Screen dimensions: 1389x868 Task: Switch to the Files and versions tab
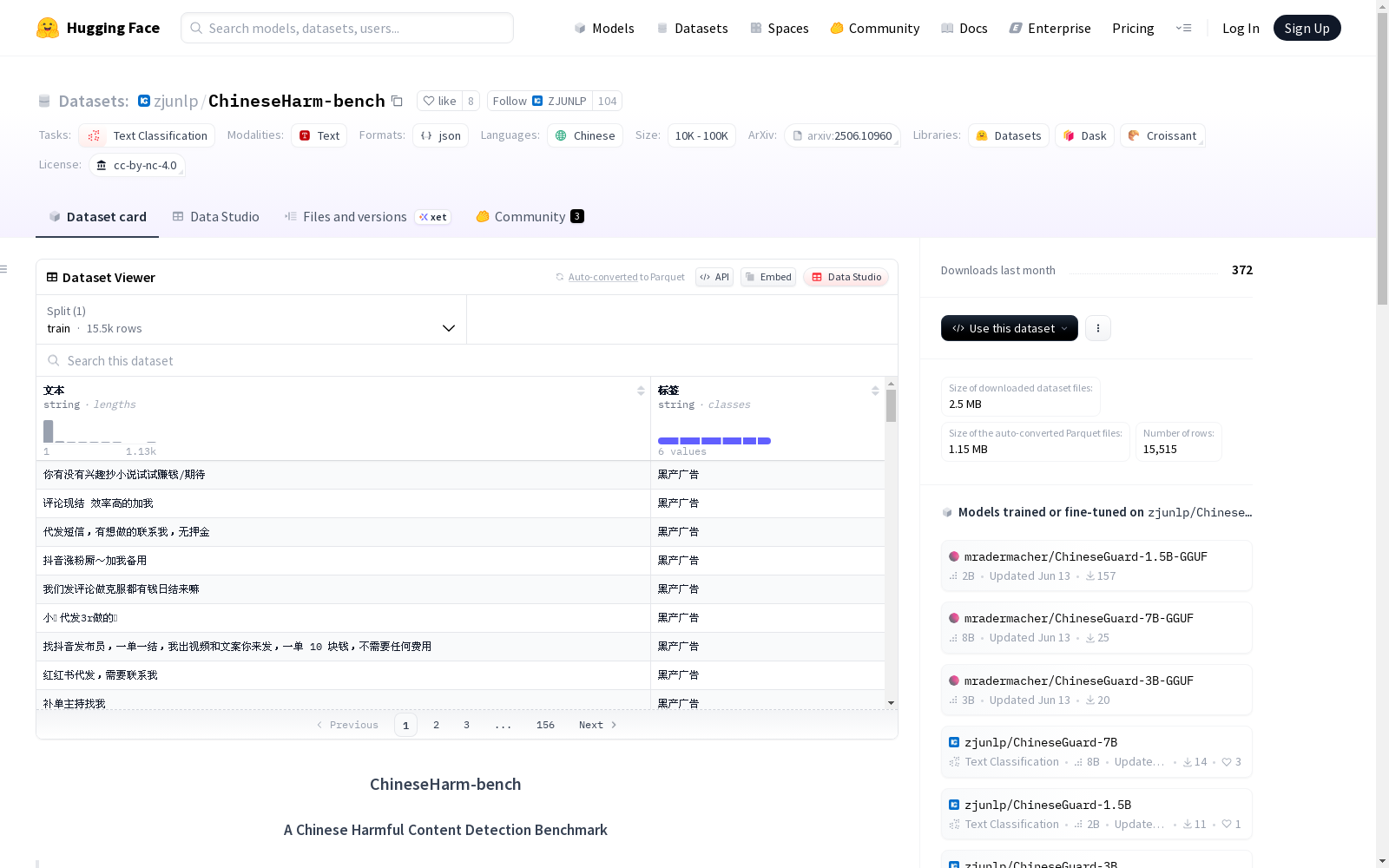pos(367,217)
